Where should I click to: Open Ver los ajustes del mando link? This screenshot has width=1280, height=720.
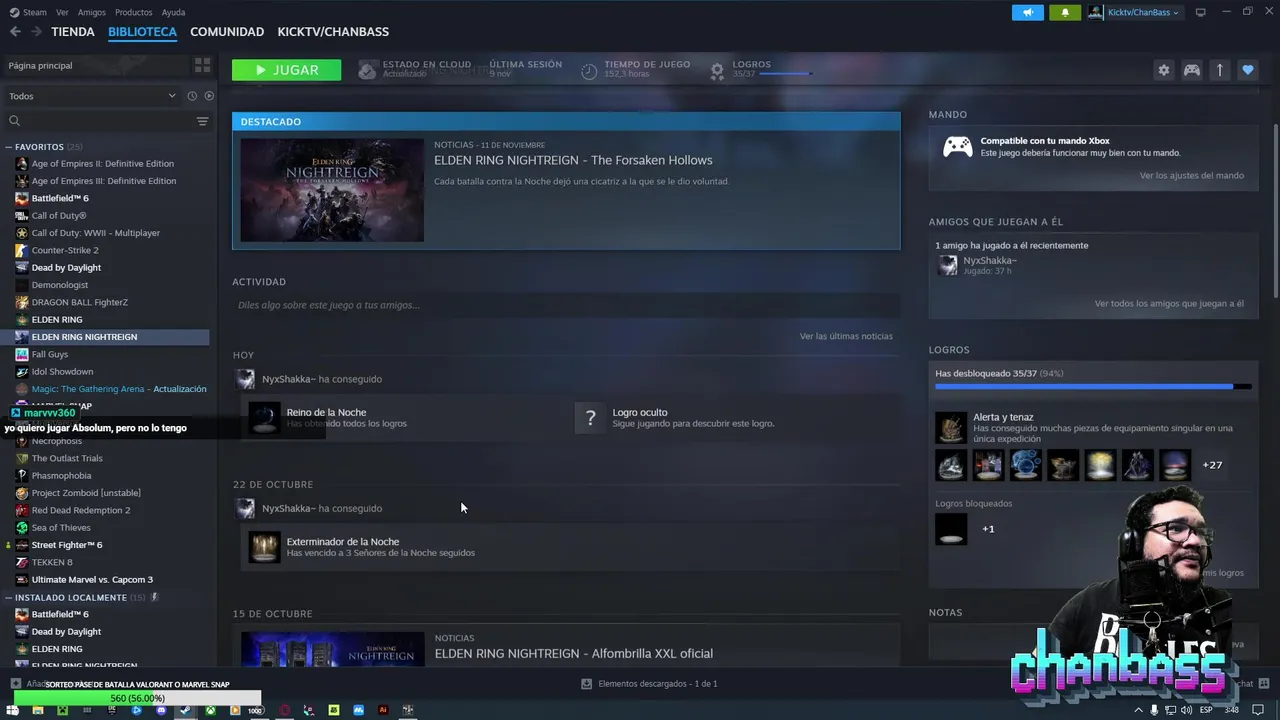(x=1192, y=175)
